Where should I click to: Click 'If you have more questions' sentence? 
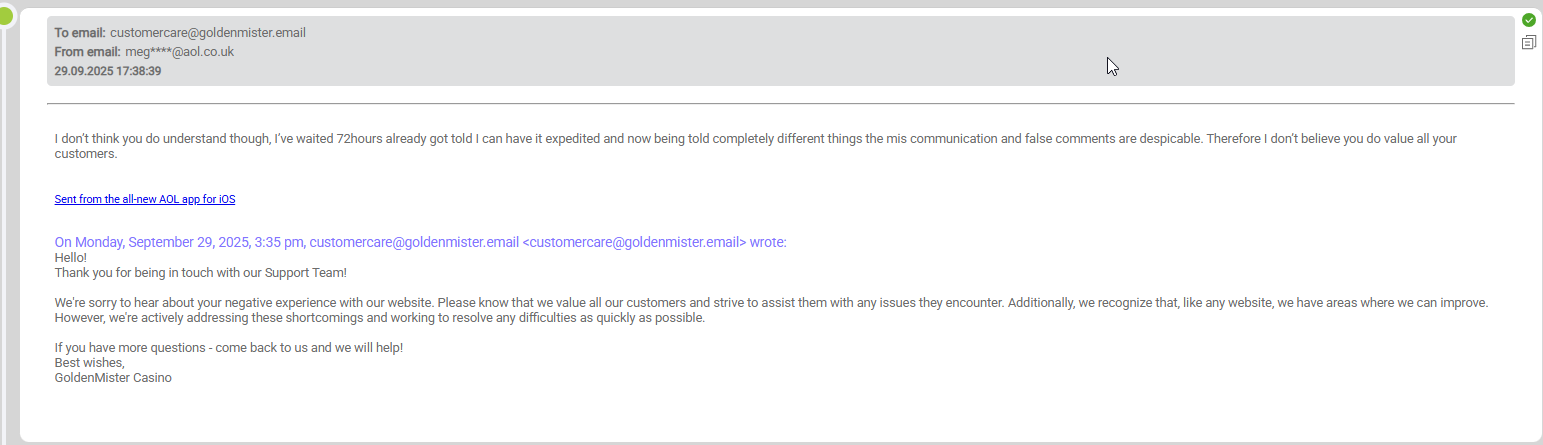pyautogui.click(x=228, y=347)
